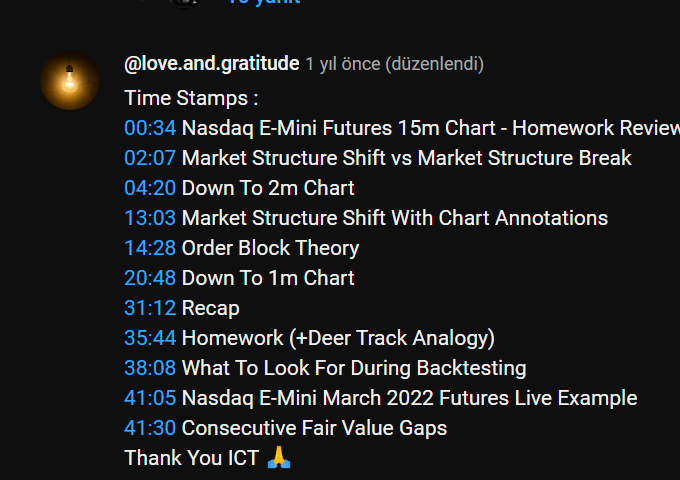Jump to the 31:12 Recap timestamp

150,308
